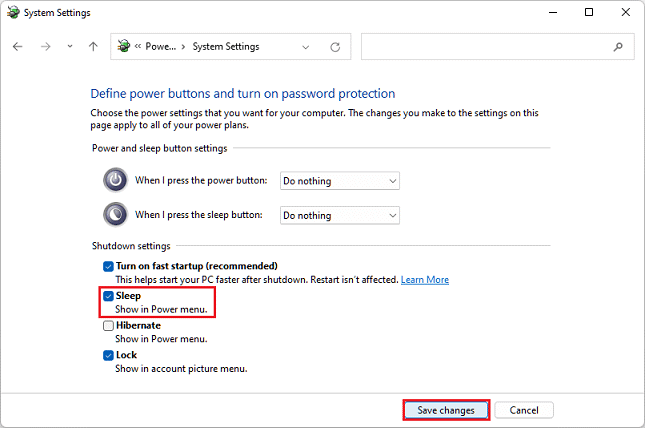Click the System Settings breadcrumb item
Image resolution: width=645 pixels, height=428 pixels.
[x=227, y=47]
